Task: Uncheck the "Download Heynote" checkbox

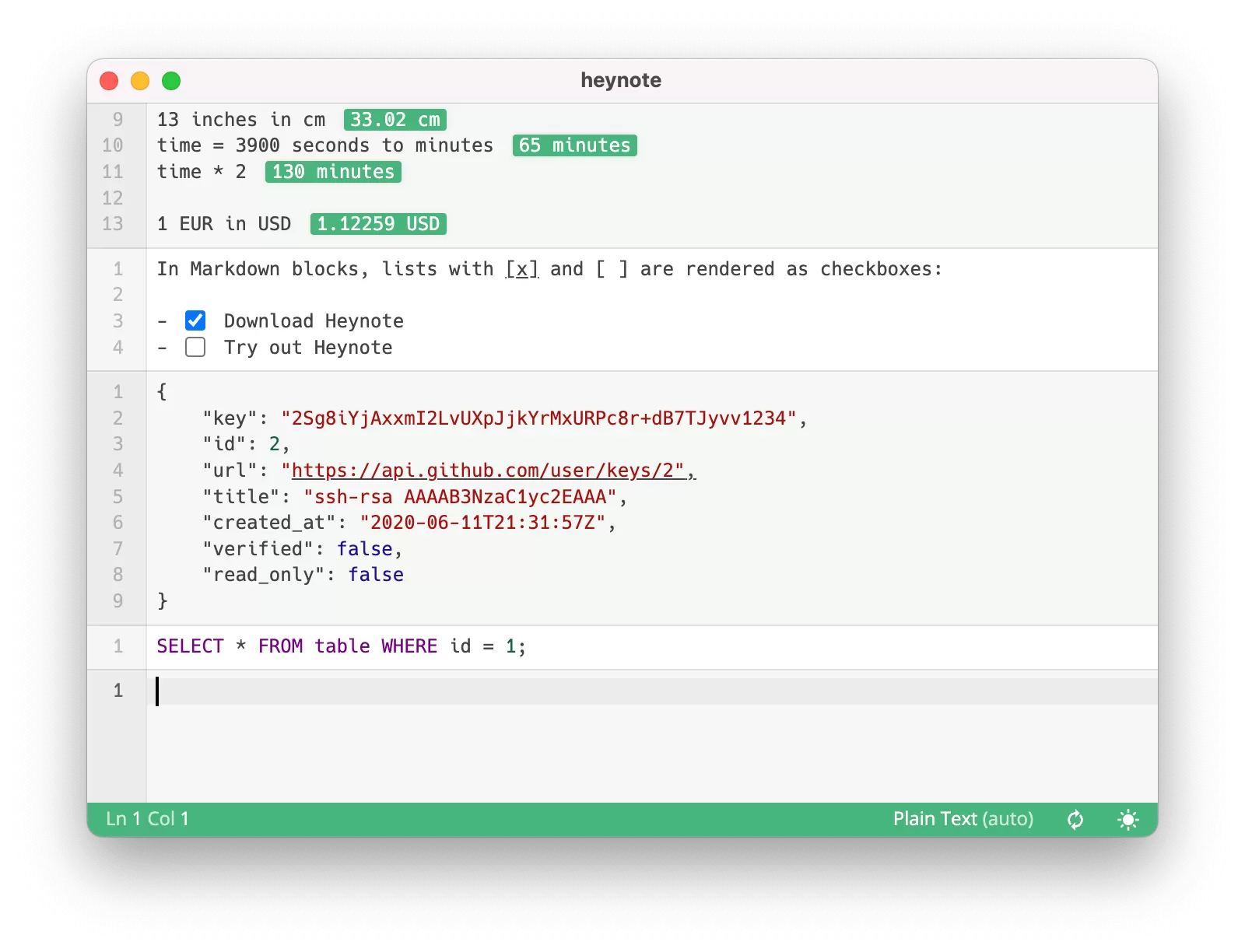Action: pyautogui.click(x=195, y=320)
